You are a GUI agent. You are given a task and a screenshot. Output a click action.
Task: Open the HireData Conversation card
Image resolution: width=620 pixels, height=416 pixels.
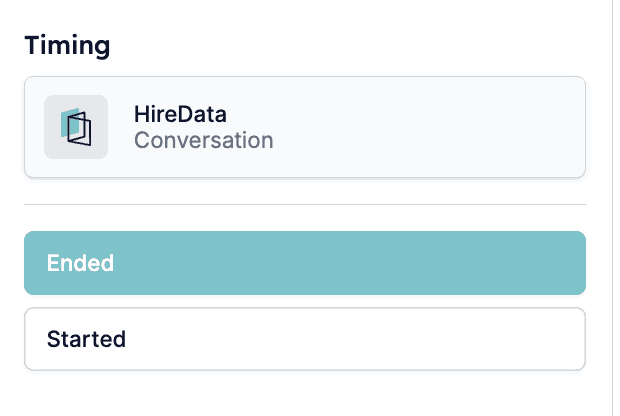pos(305,127)
